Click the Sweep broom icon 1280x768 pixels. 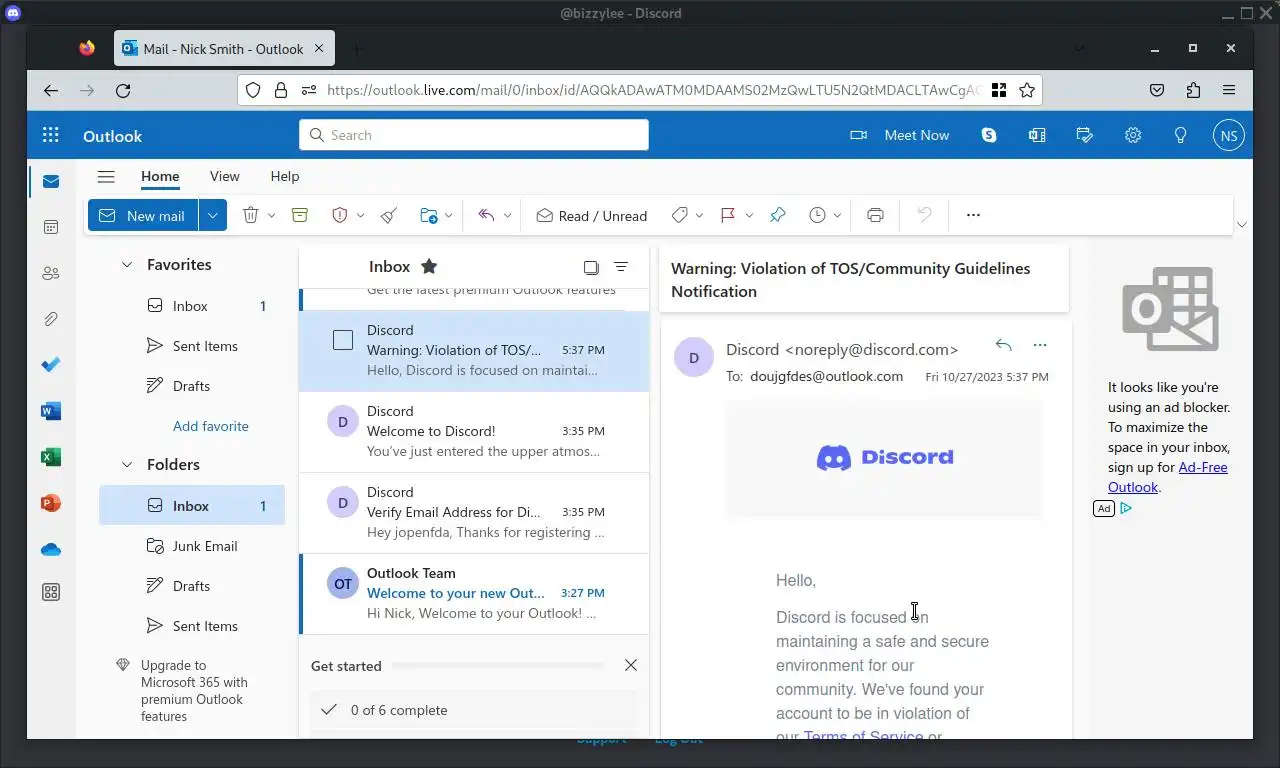[390, 215]
